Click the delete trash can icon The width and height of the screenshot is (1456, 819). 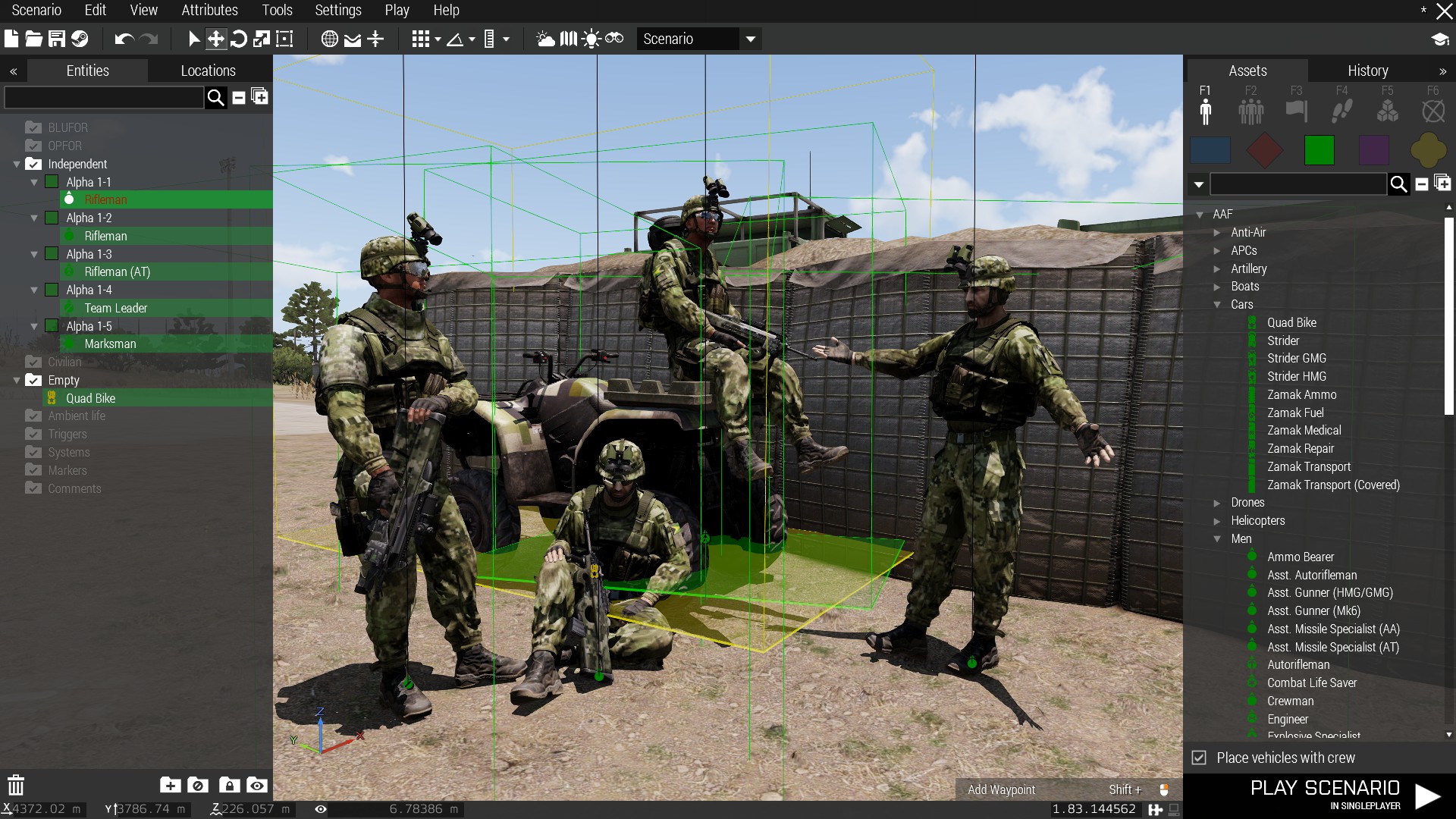[16, 785]
